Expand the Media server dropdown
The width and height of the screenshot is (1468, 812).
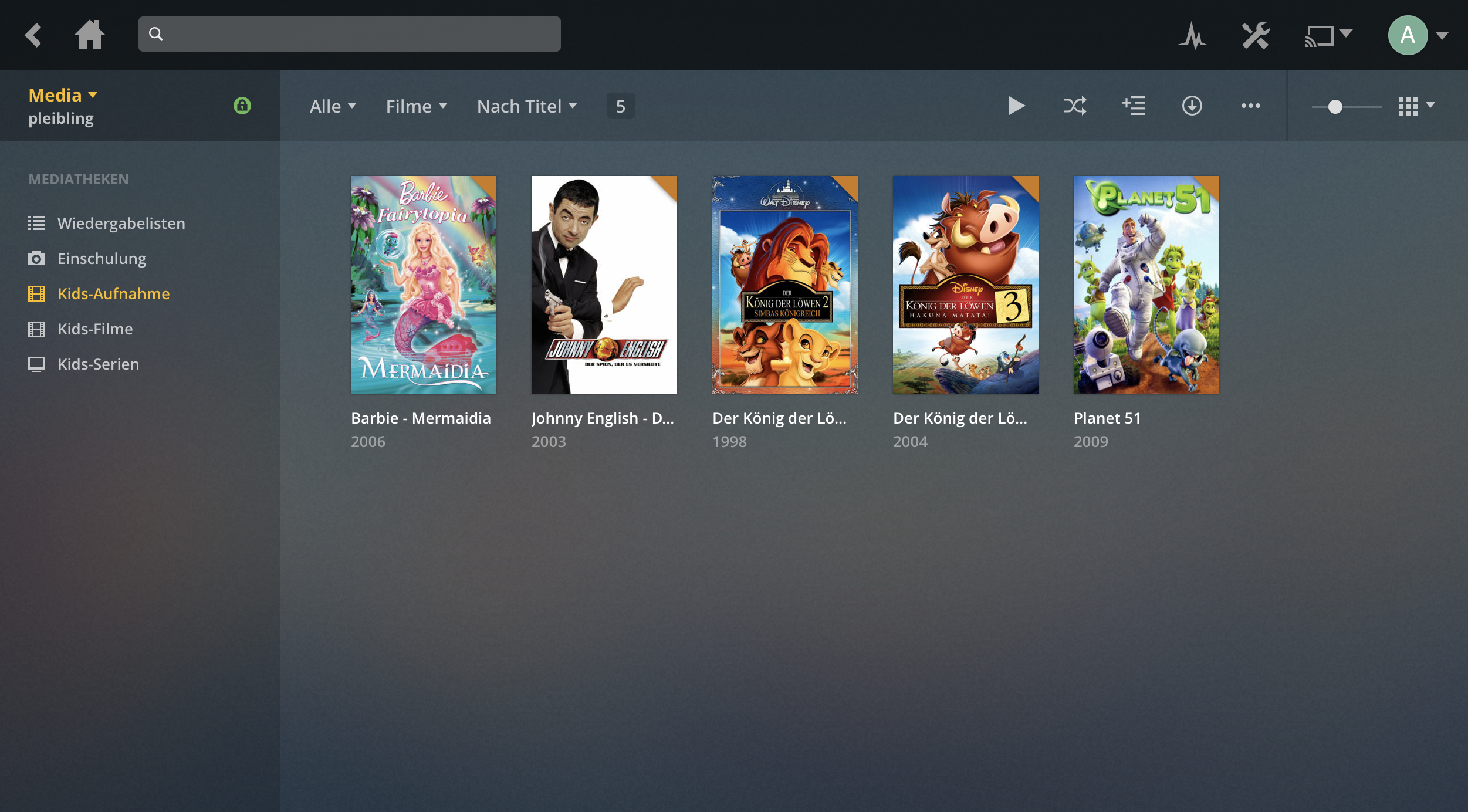point(63,95)
